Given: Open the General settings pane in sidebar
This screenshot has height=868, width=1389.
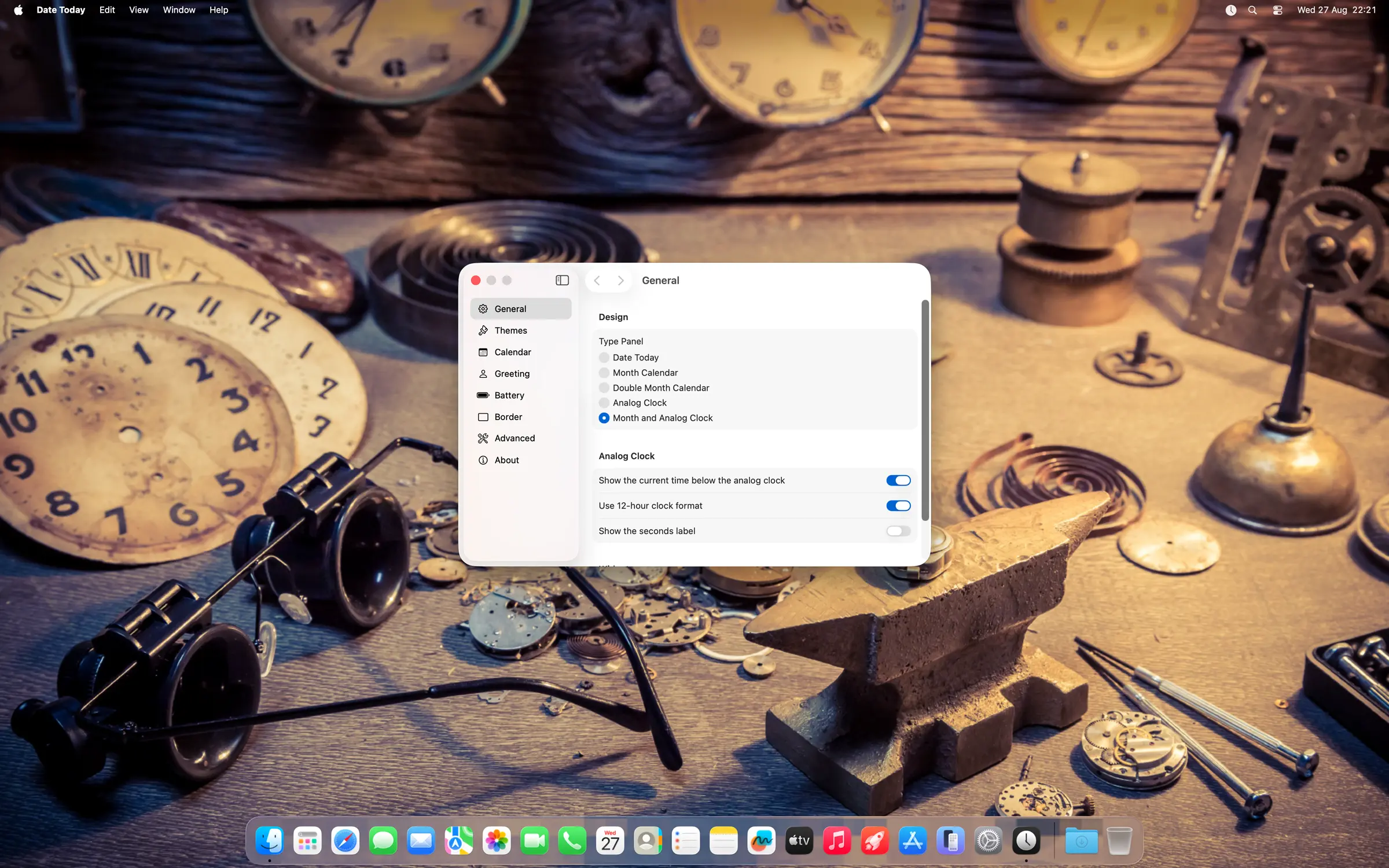Looking at the screenshot, I should pyautogui.click(x=521, y=308).
